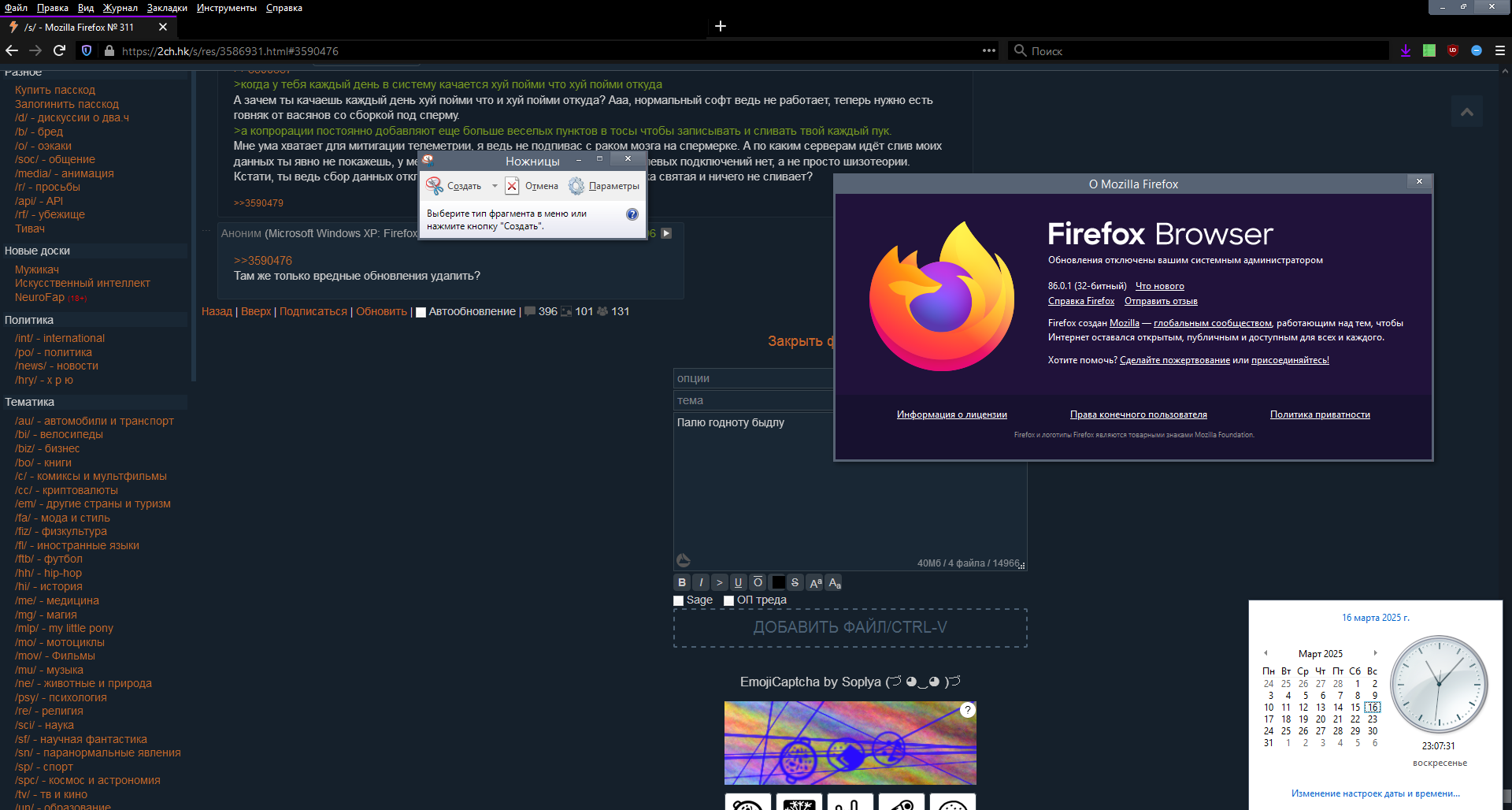The image size is (1512, 810).
Task: Open a new tab with plus button
Action: (721, 26)
